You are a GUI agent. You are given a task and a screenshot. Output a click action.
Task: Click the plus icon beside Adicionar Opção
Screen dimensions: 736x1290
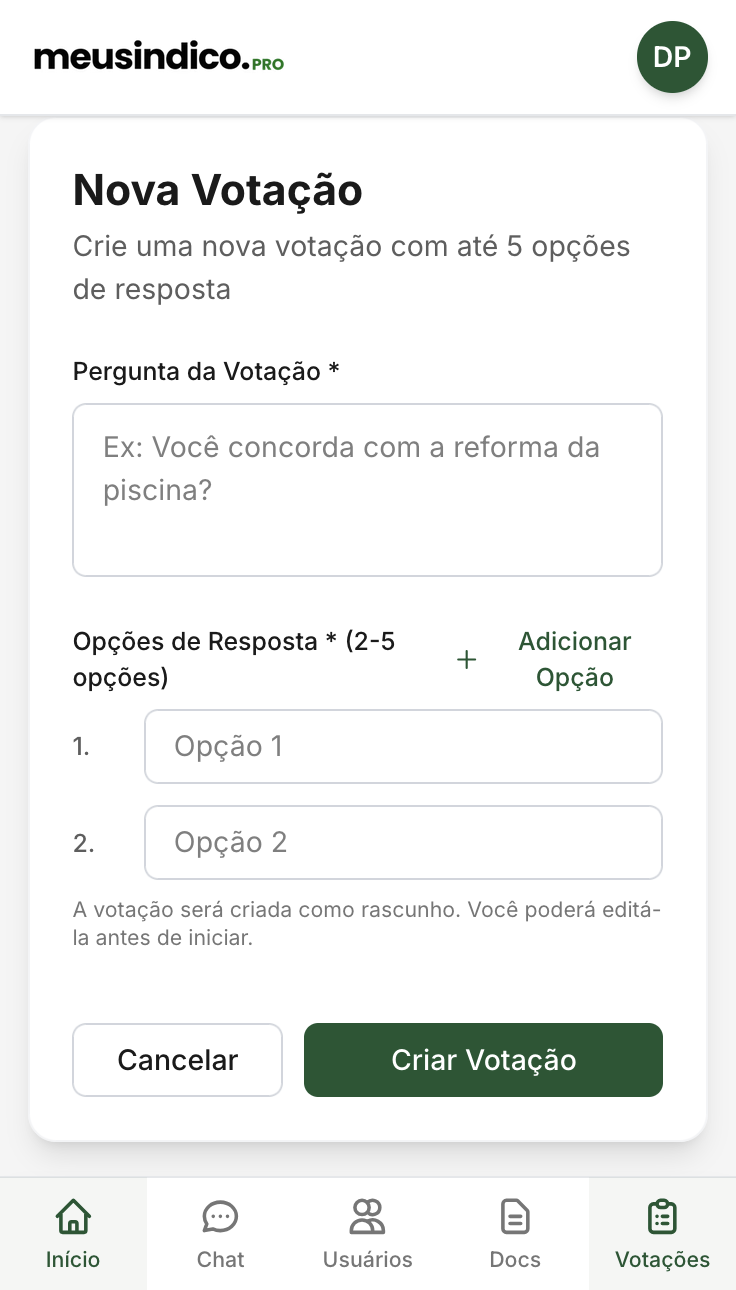click(x=466, y=659)
